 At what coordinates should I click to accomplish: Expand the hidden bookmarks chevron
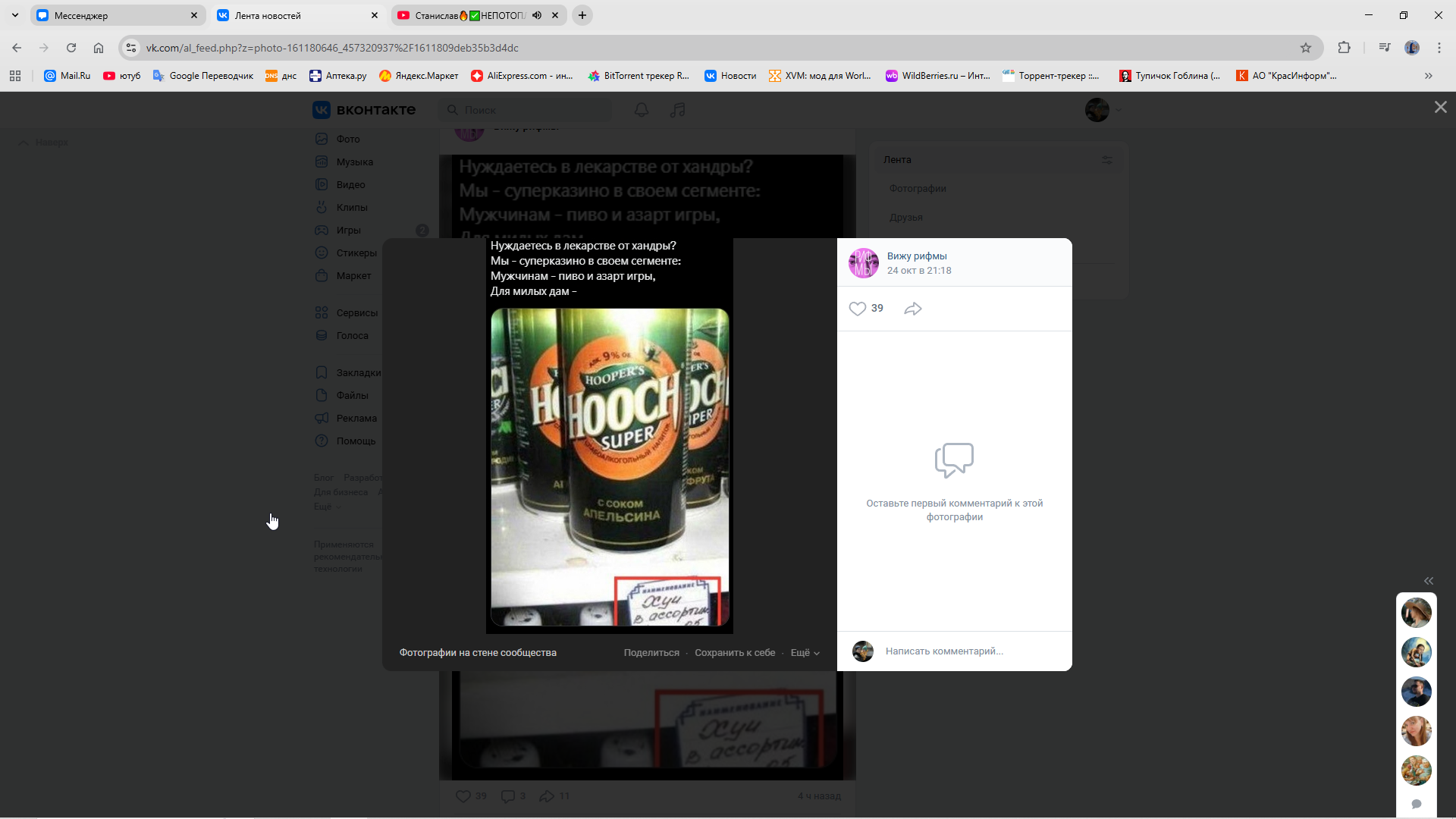(1428, 76)
